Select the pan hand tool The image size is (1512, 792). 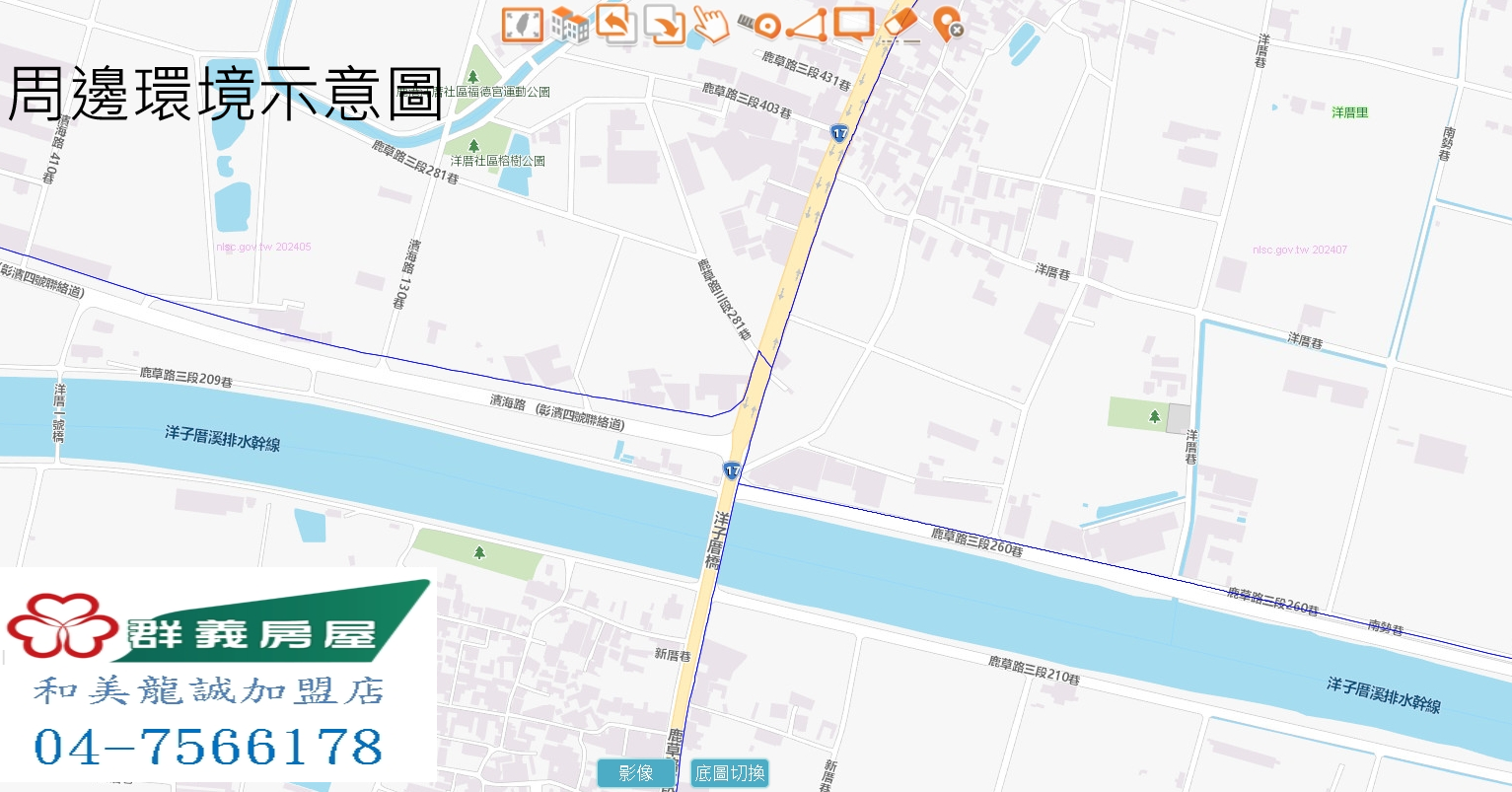point(710,24)
